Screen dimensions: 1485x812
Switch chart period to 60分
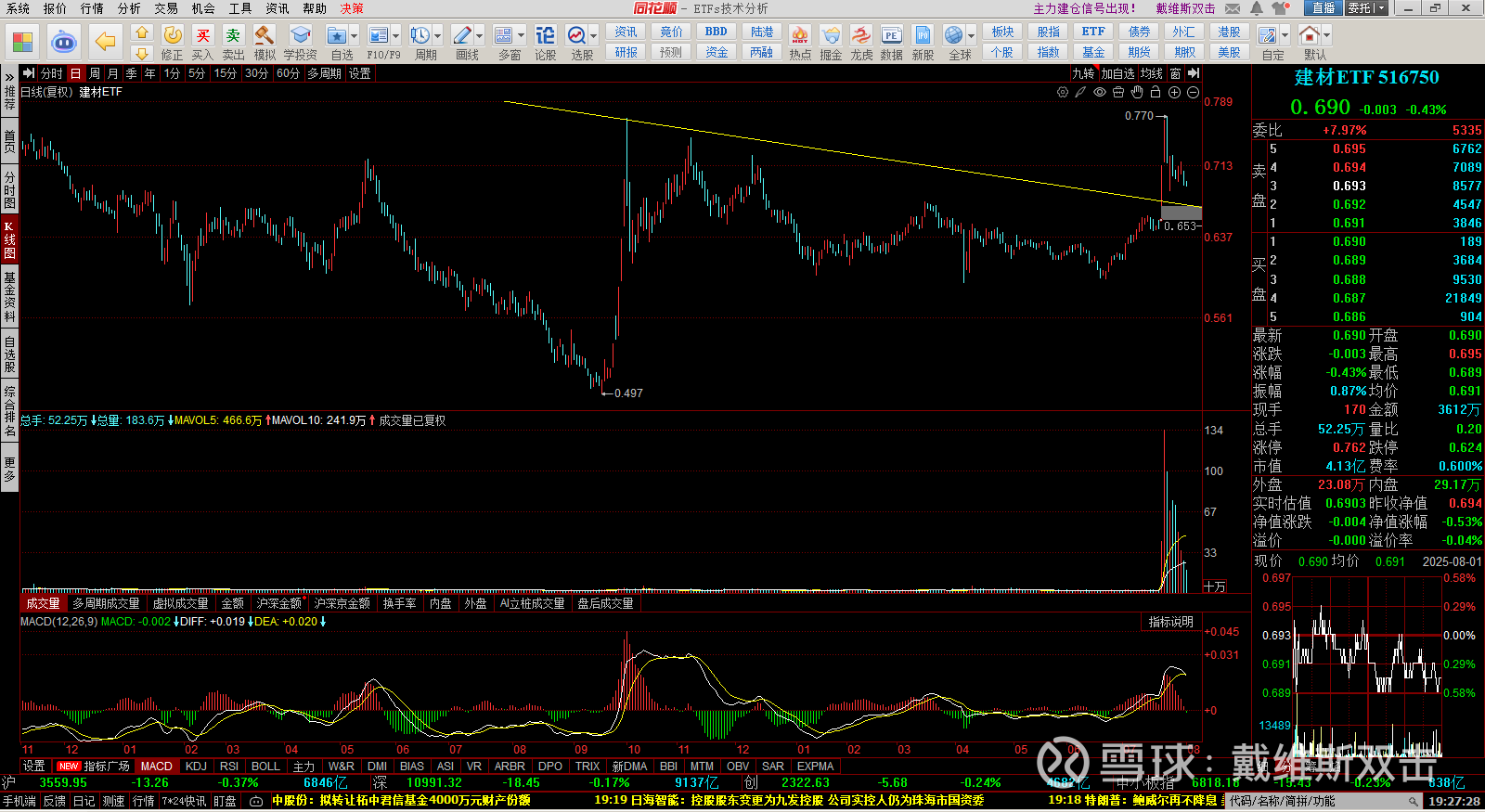(289, 73)
